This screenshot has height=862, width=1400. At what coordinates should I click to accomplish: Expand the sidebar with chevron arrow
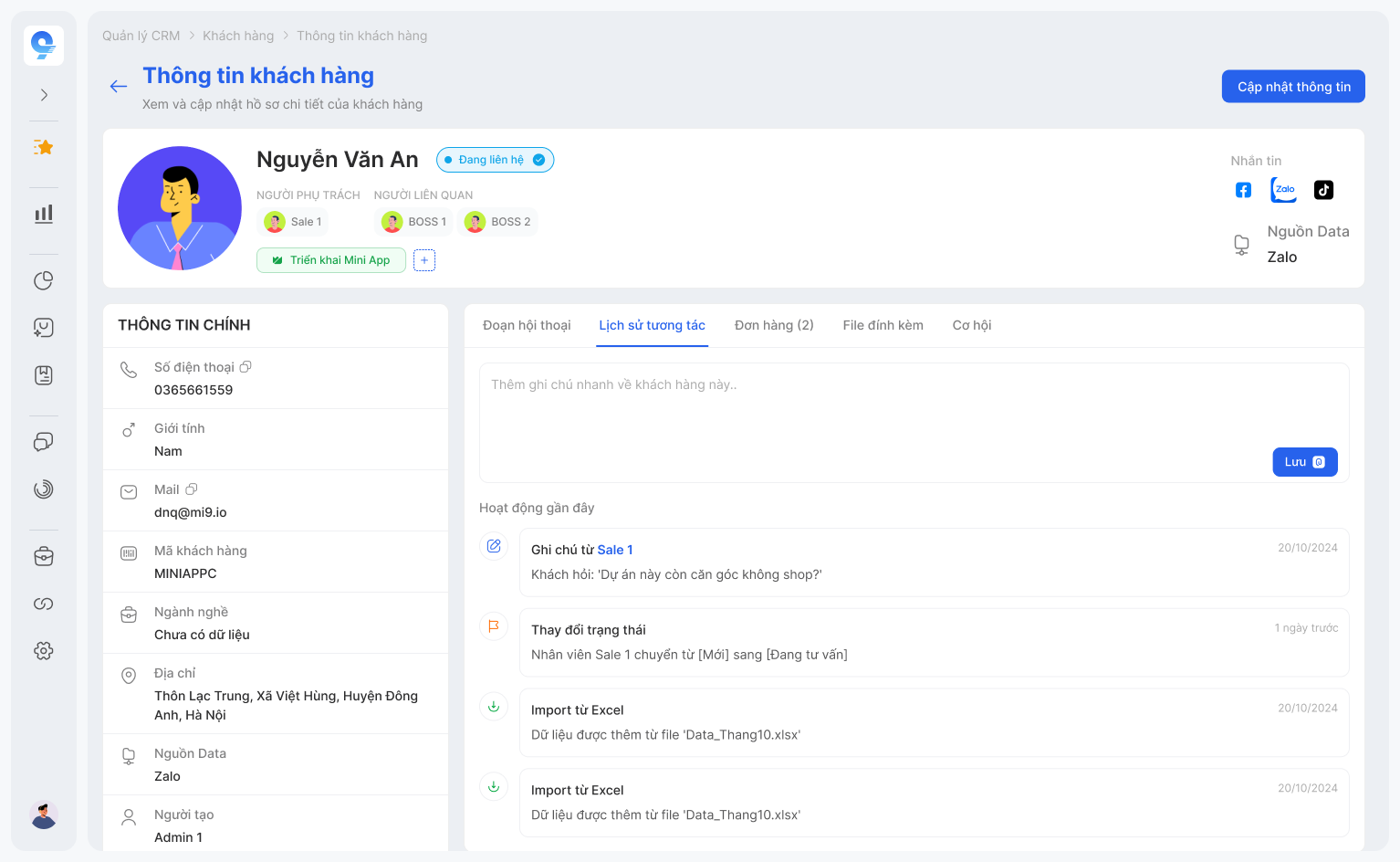(44, 95)
